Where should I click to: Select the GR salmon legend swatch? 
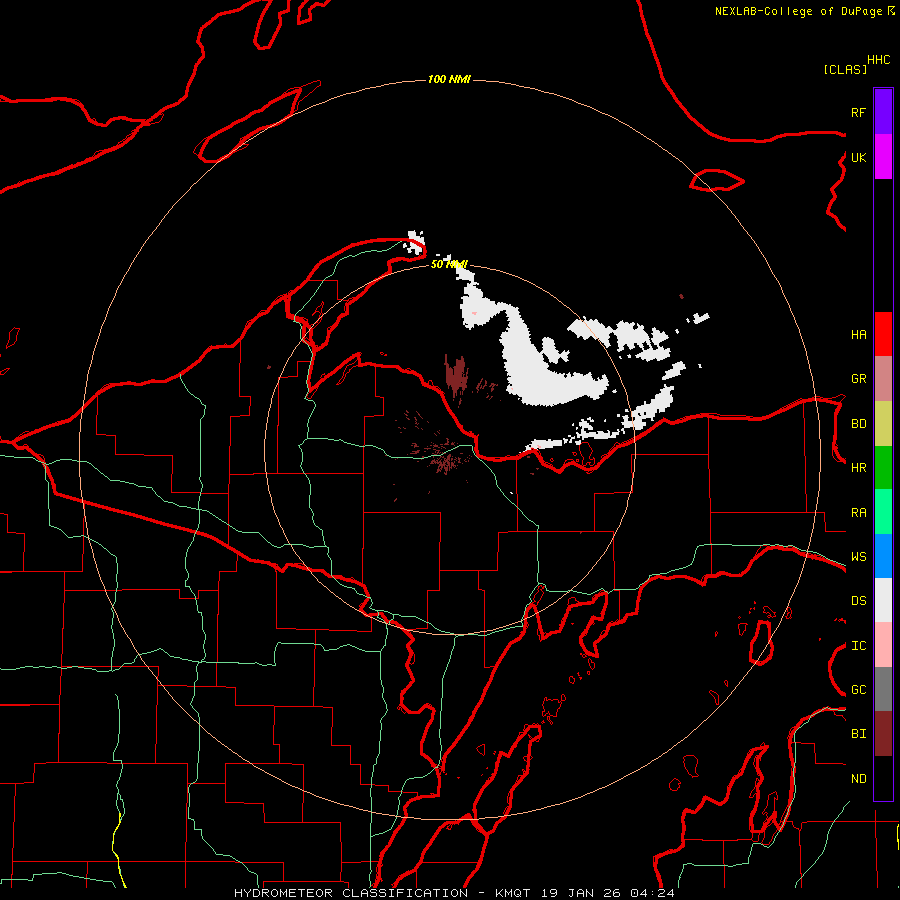[x=883, y=379]
